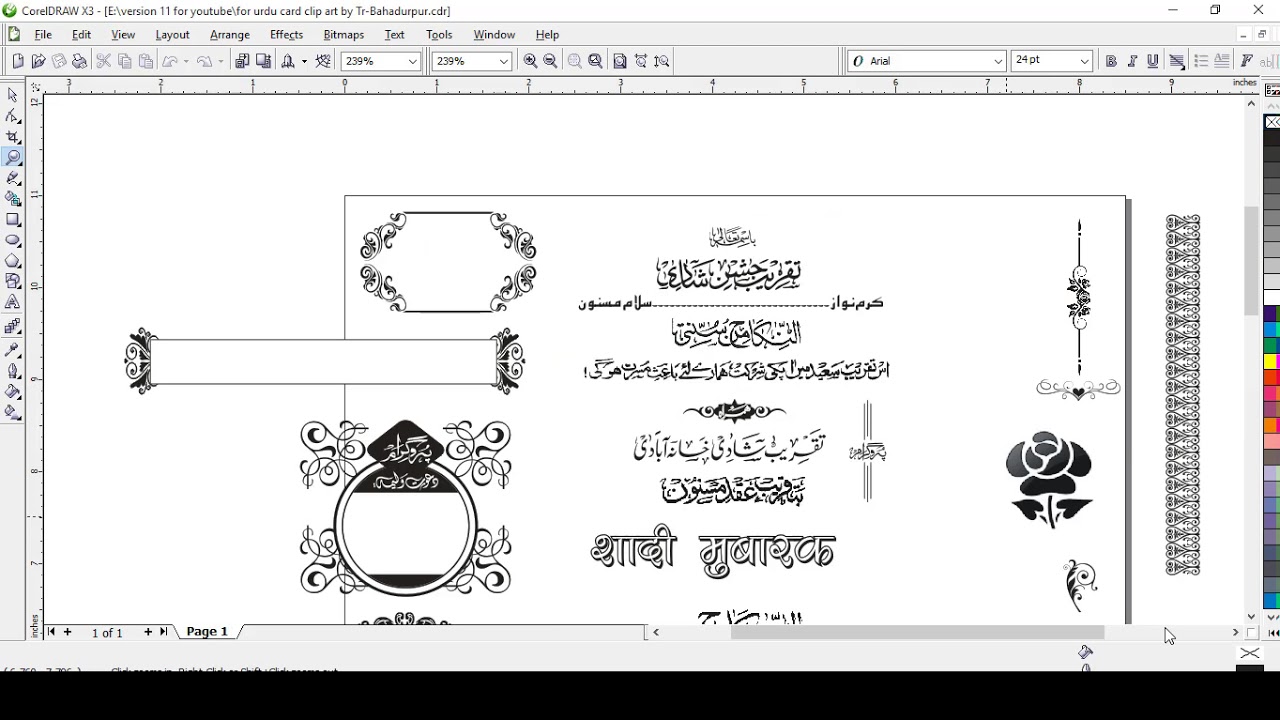Click the Export icon
Screen dimensions: 1280x720
(263, 61)
